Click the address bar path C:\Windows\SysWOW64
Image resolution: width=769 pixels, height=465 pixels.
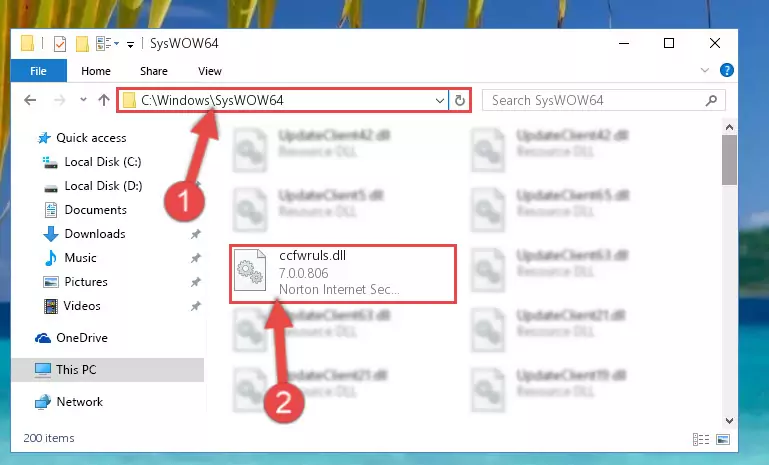point(212,101)
